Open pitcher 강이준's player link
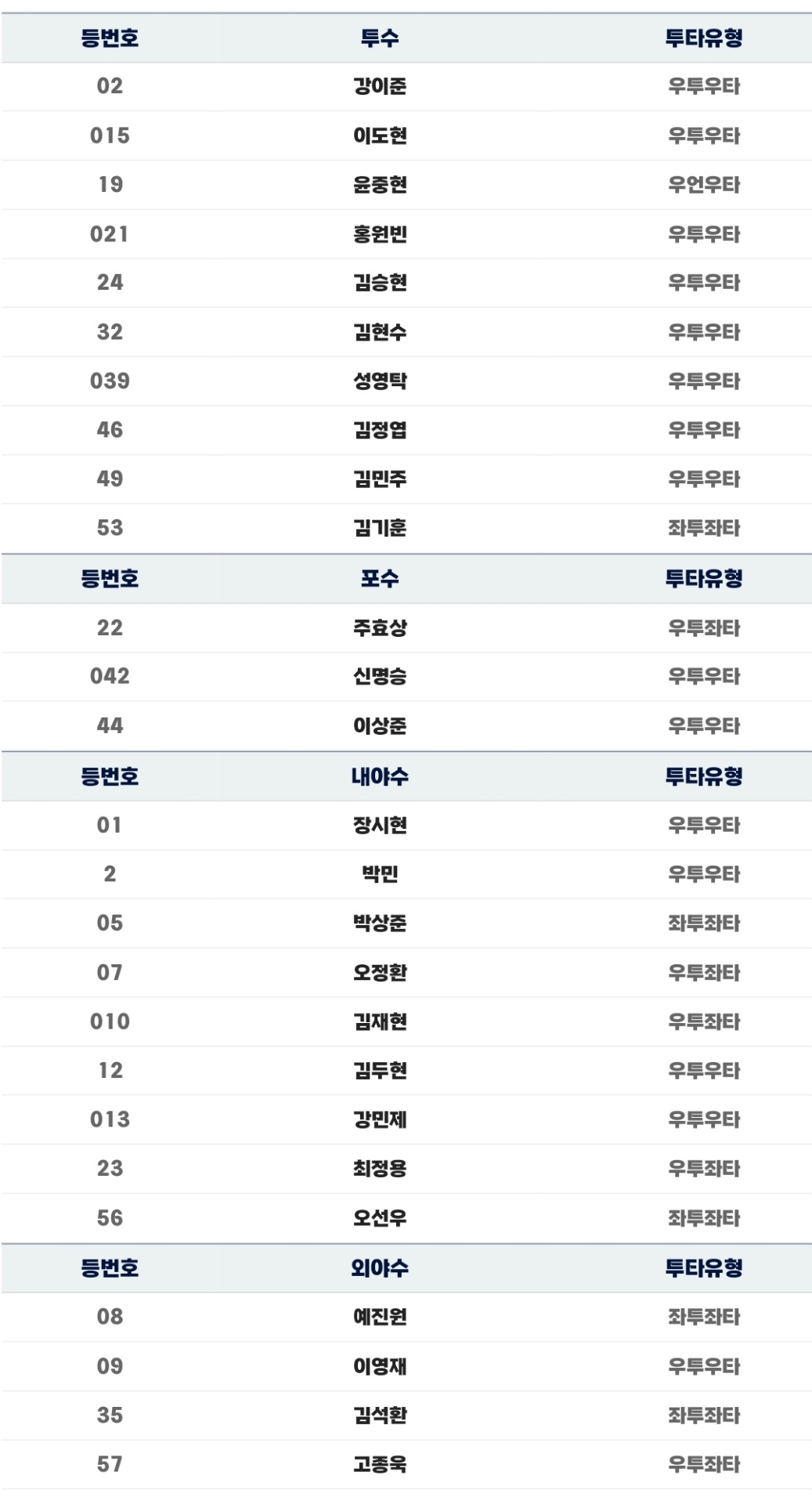Screen dimensions: 812x1504 click(x=380, y=86)
